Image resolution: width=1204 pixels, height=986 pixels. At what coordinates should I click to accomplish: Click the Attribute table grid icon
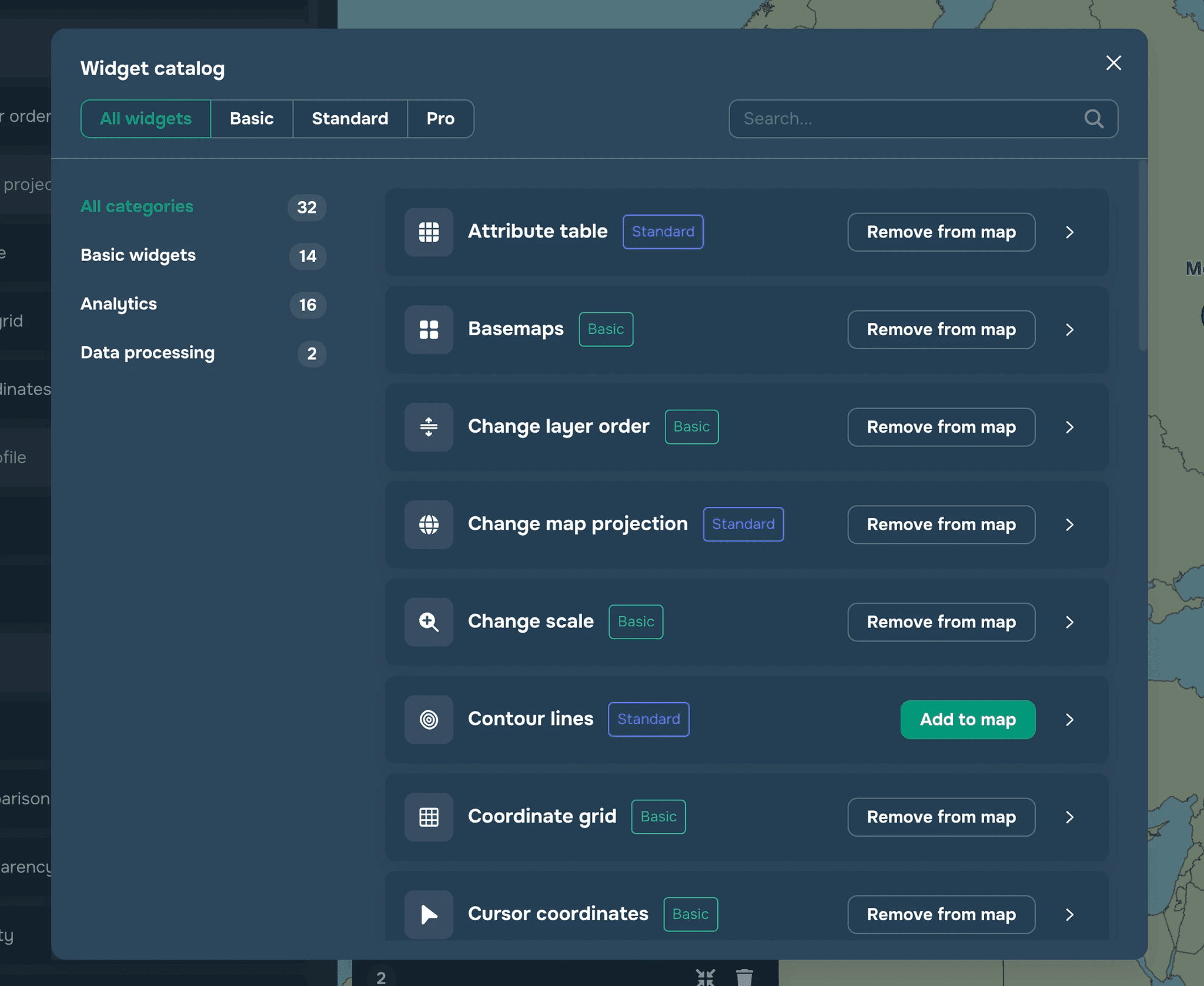point(429,232)
